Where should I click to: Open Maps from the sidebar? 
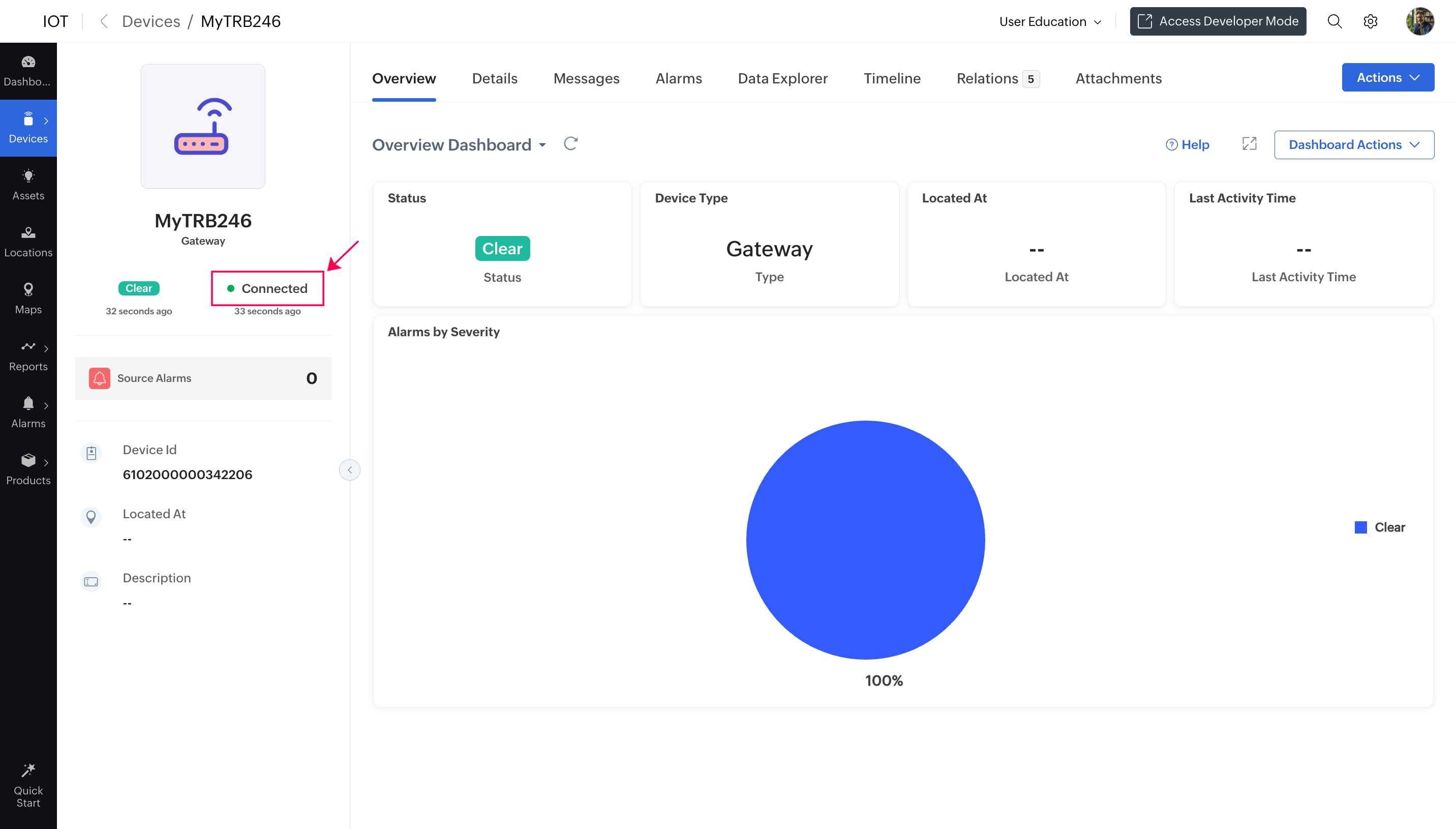click(x=28, y=299)
